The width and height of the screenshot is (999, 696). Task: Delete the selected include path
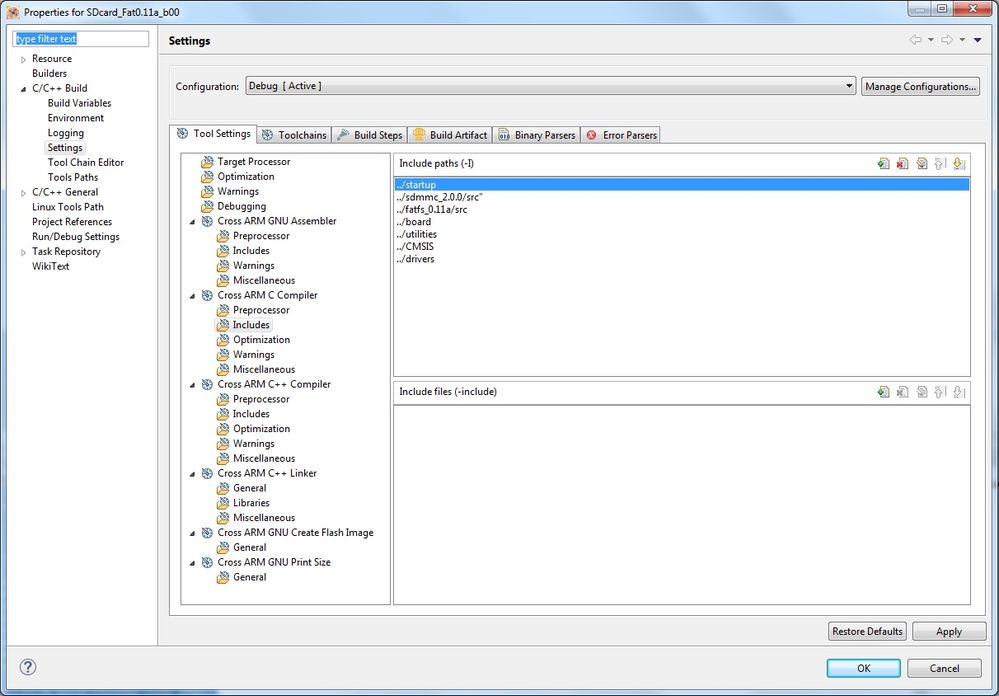pyautogui.click(x=902, y=164)
